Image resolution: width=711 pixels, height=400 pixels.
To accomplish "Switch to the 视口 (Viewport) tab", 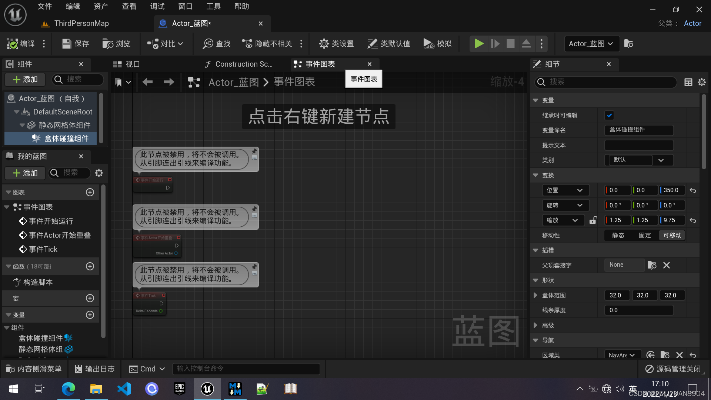I will pos(127,64).
